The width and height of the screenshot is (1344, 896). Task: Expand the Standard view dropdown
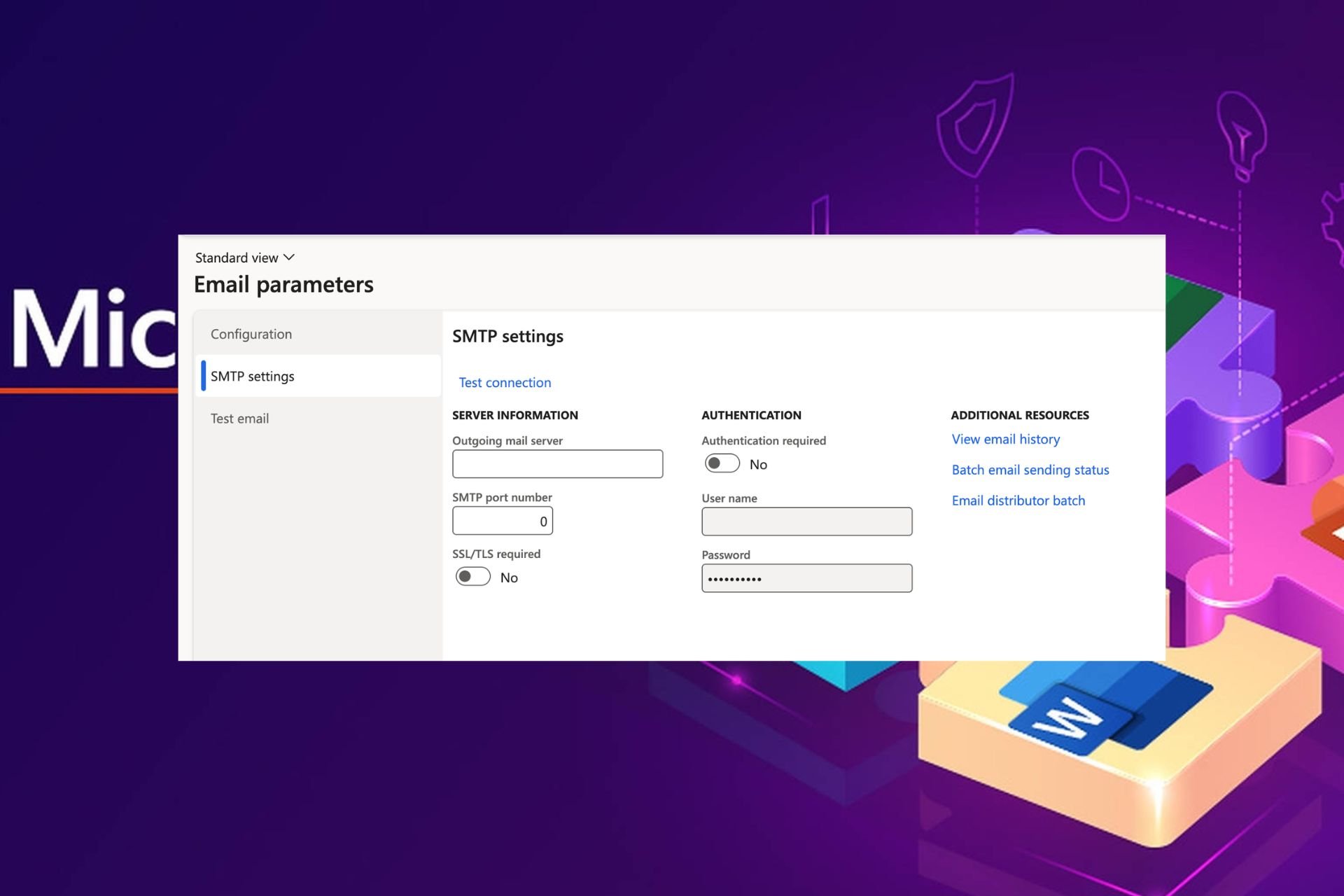[245, 258]
